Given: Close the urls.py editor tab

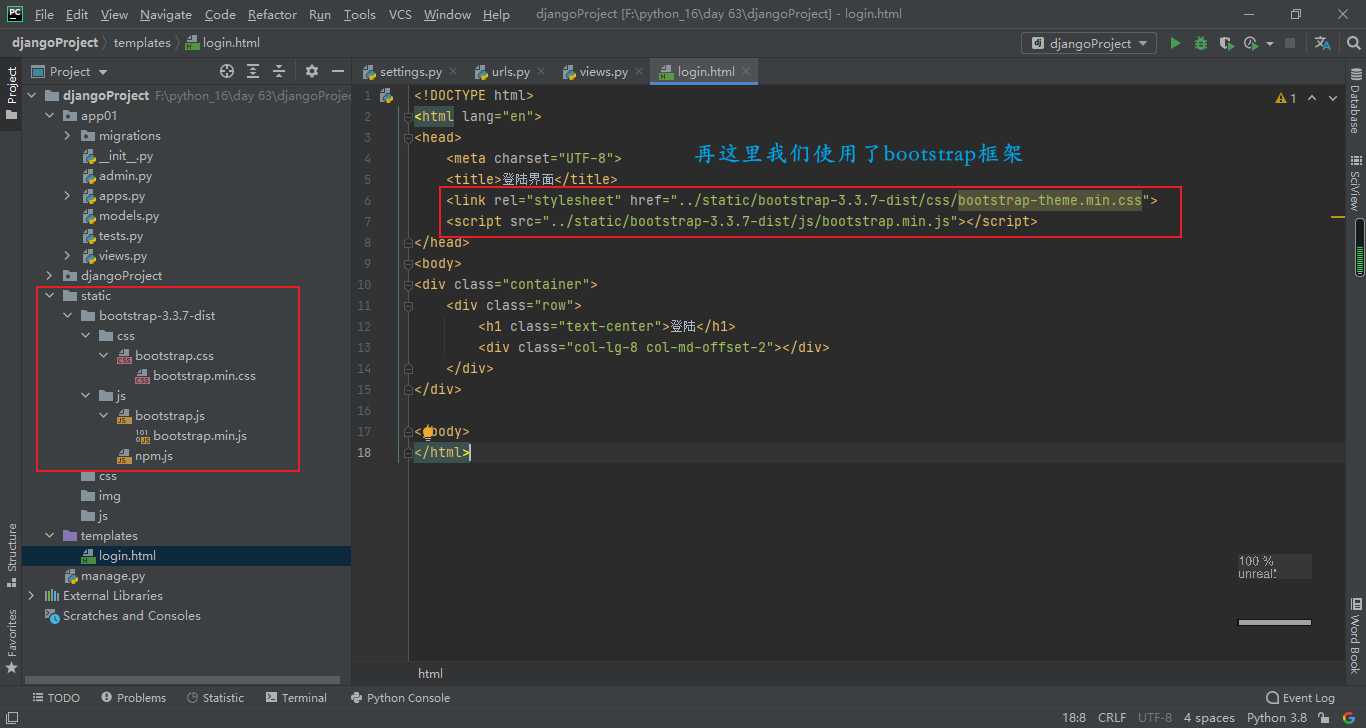Looking at the screenshot, I should (x=541, y=71).
